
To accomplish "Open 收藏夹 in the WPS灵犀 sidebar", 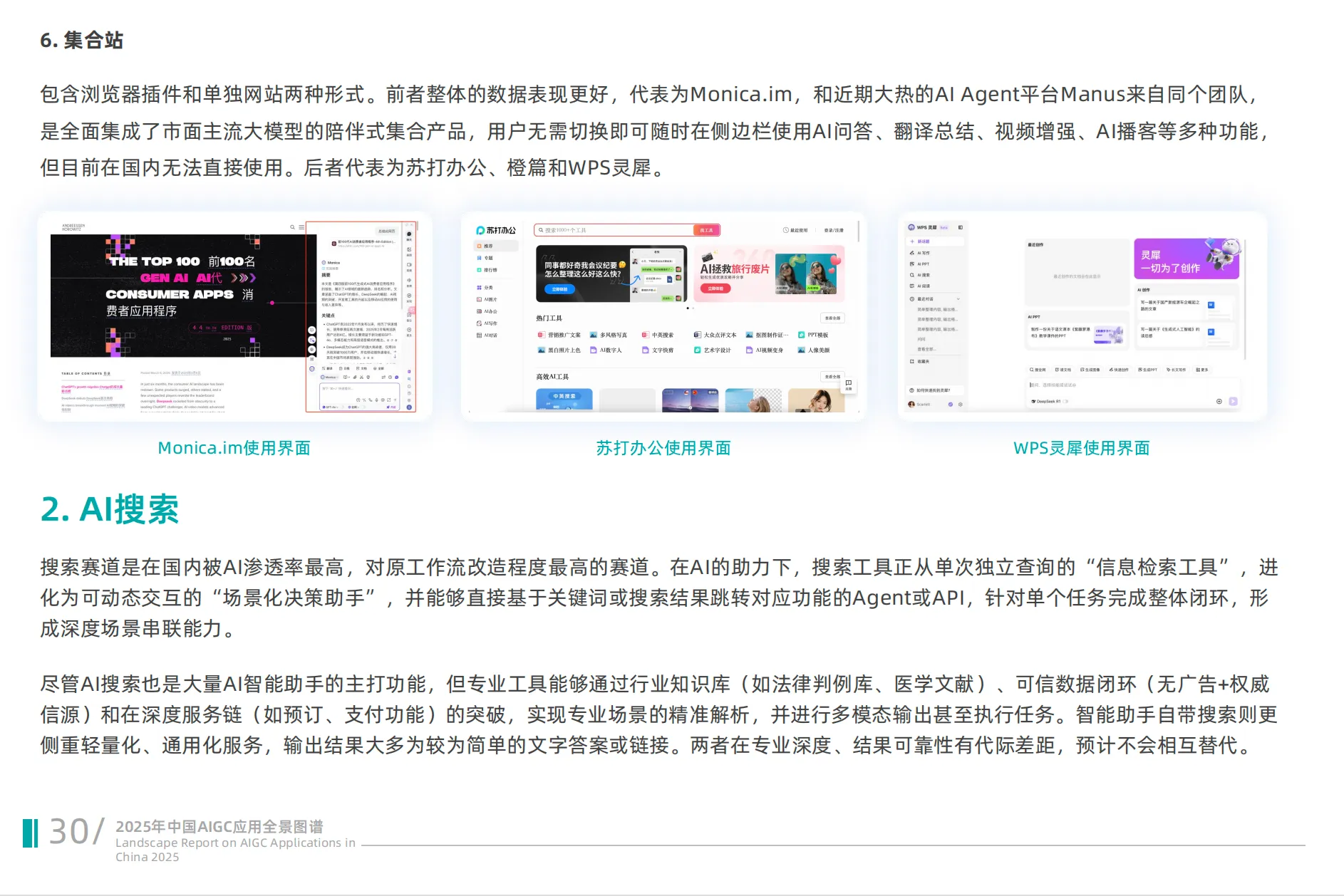I will [x=923, y=361].
